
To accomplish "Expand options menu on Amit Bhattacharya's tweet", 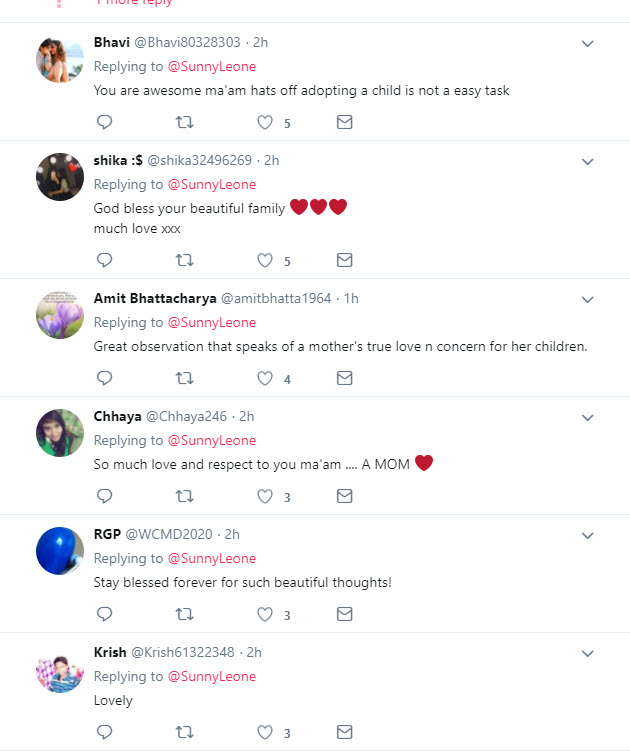I will [x=588, y=300].
